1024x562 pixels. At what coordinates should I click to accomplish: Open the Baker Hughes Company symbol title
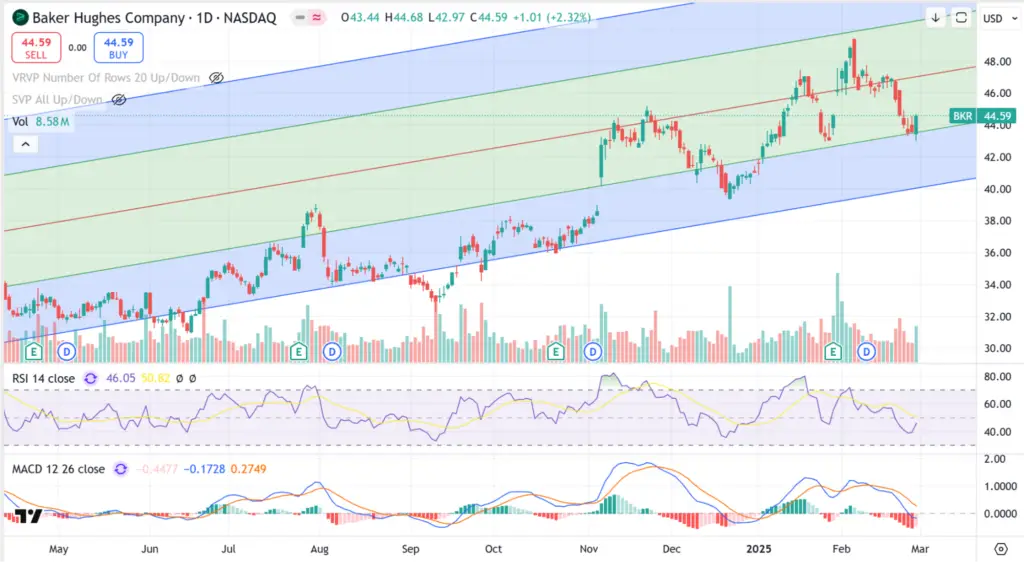pos(154,18)
